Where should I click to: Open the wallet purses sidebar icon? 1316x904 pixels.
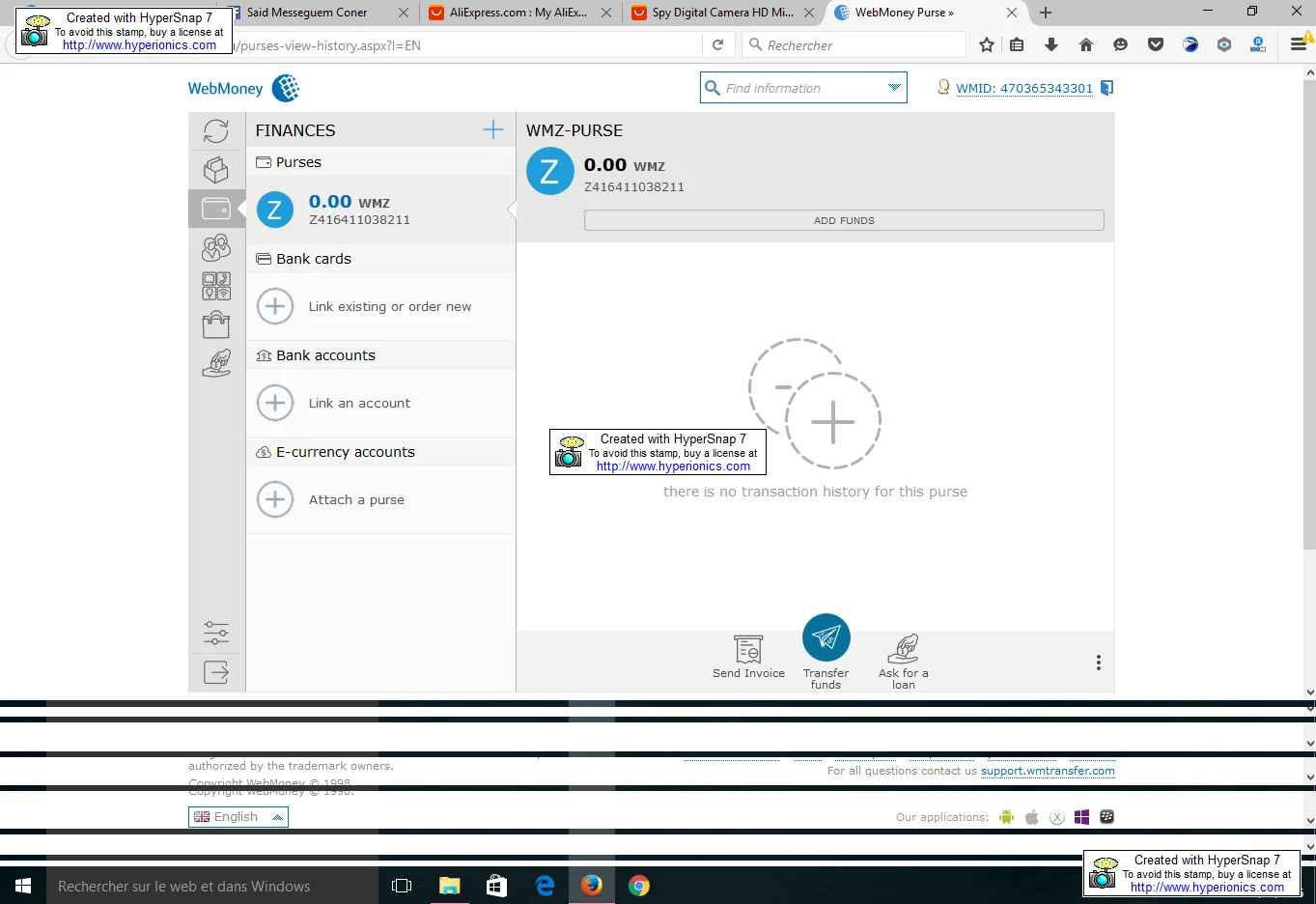click(216, 208)
